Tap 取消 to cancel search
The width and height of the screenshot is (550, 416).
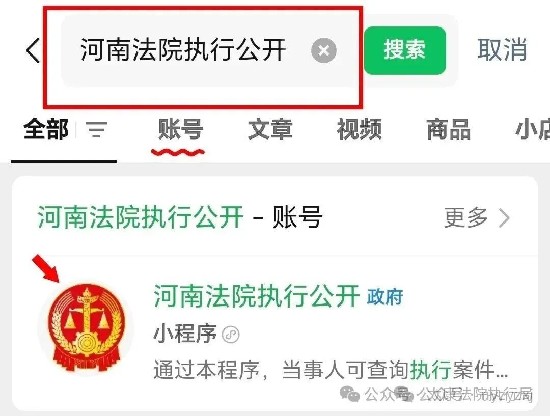(x=502, y=50)
